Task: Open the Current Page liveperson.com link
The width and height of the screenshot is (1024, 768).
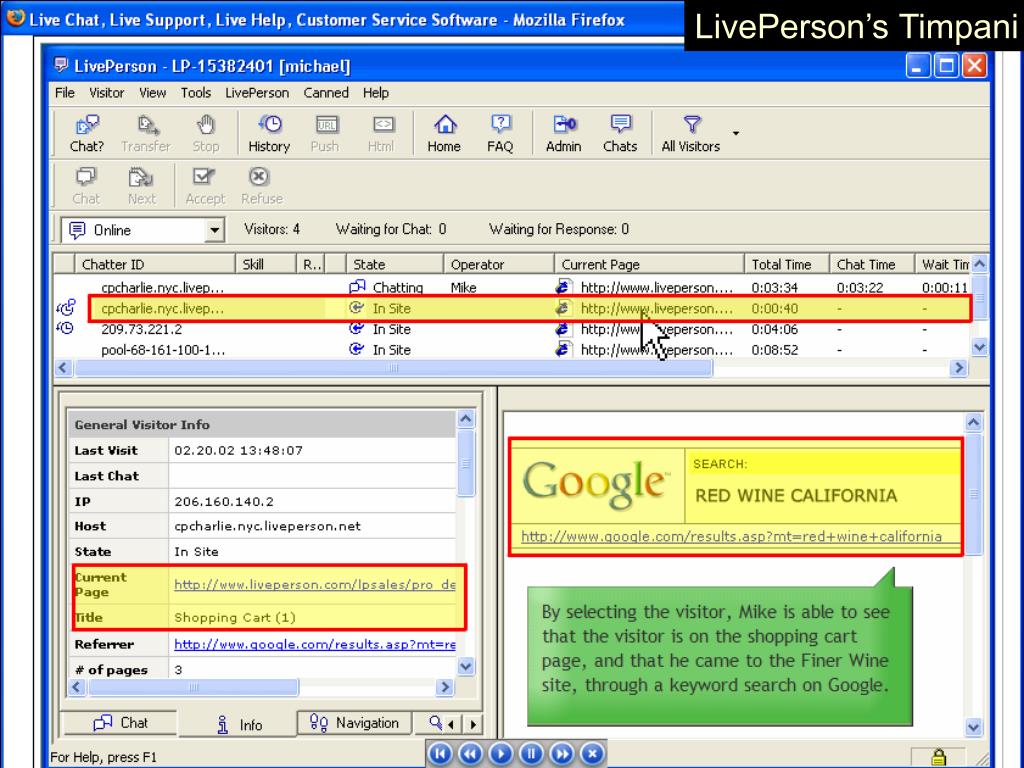Action: tap(315, 584)
